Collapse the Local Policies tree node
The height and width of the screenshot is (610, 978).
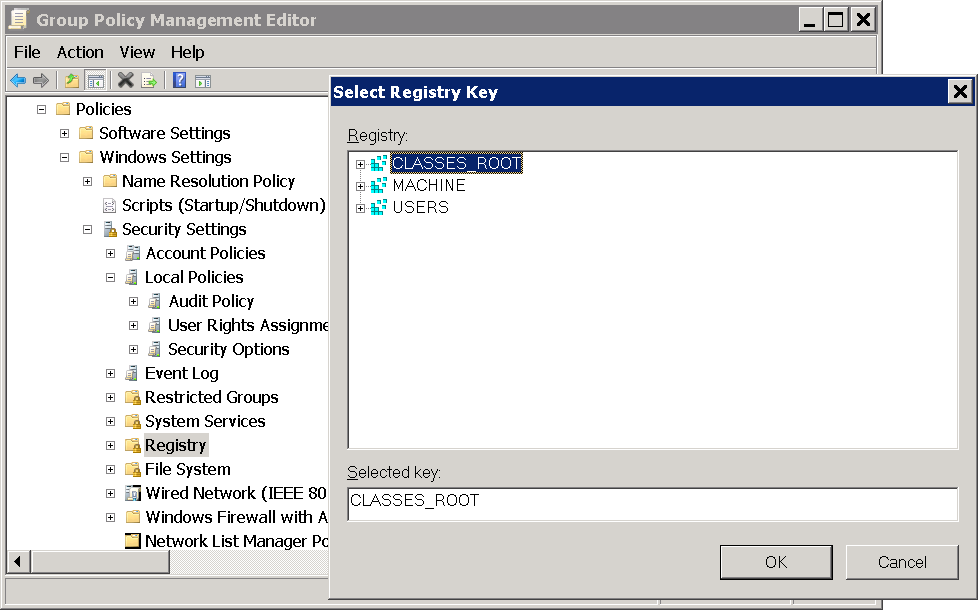[x=111, y=278]
